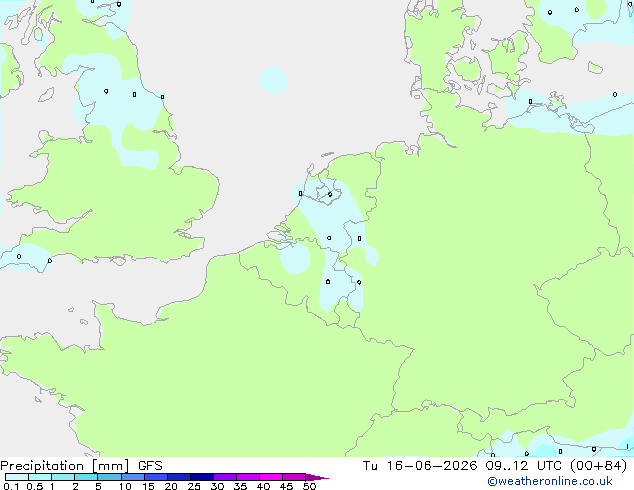Click the "25" scale value

[x=194, y=486]
